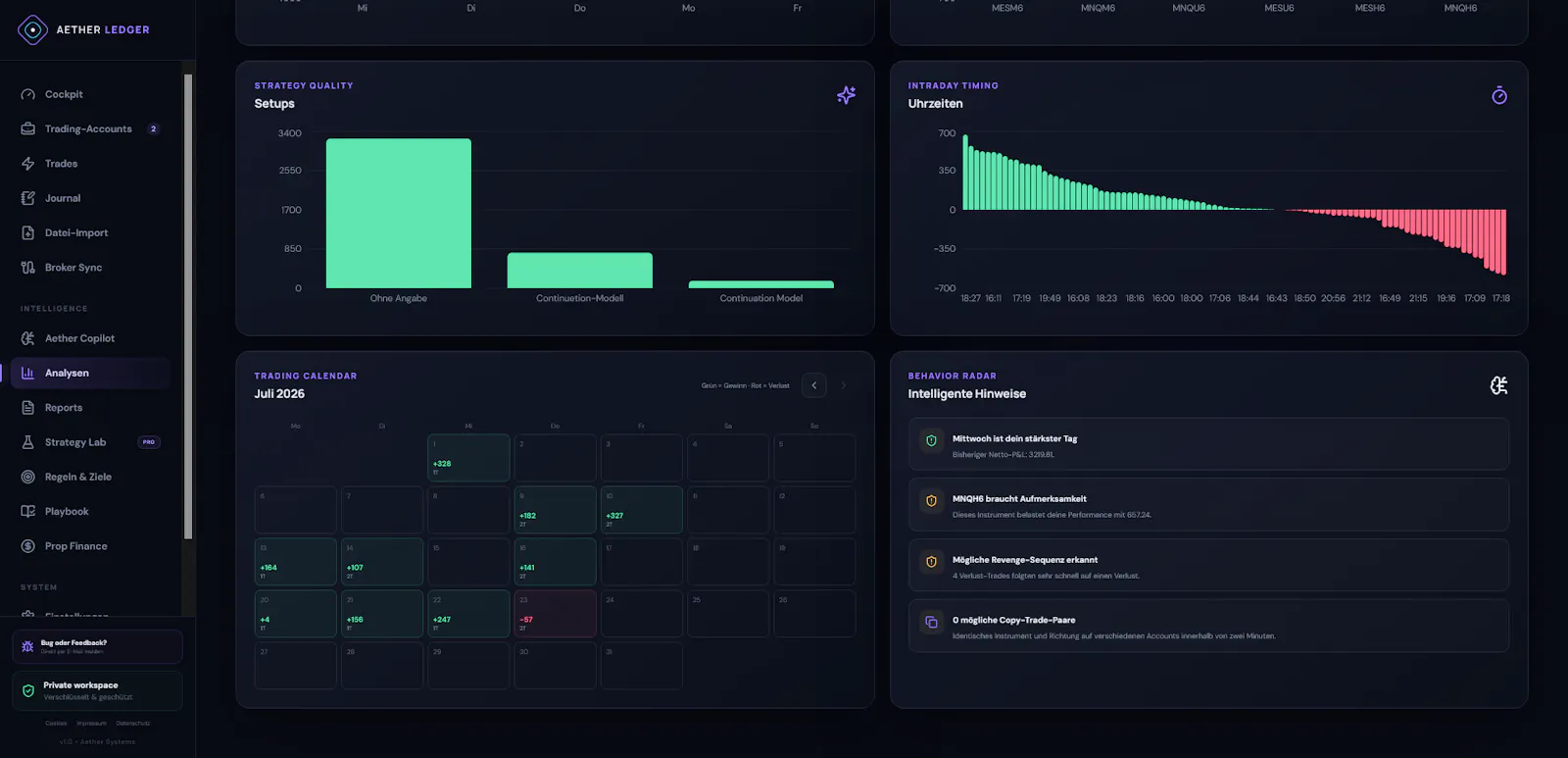
Task: Go to previous month in the trading calendar
Action: [814, 385]
